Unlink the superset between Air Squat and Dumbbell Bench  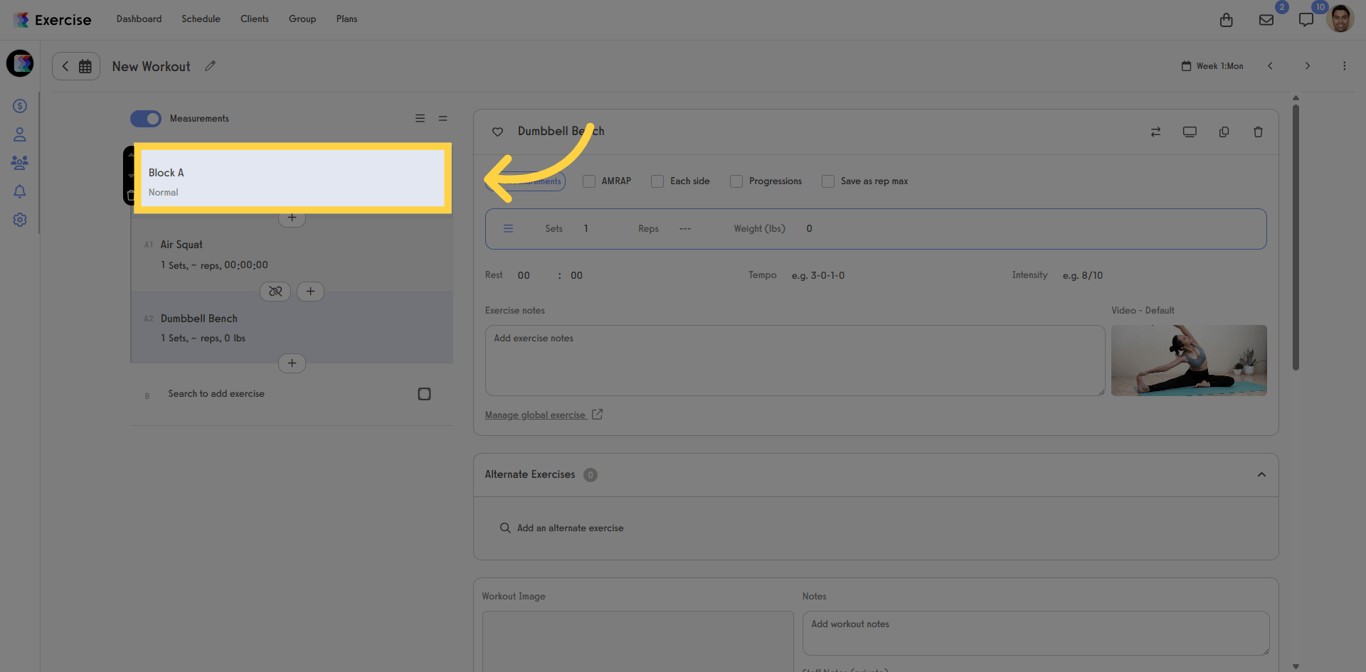275,291
